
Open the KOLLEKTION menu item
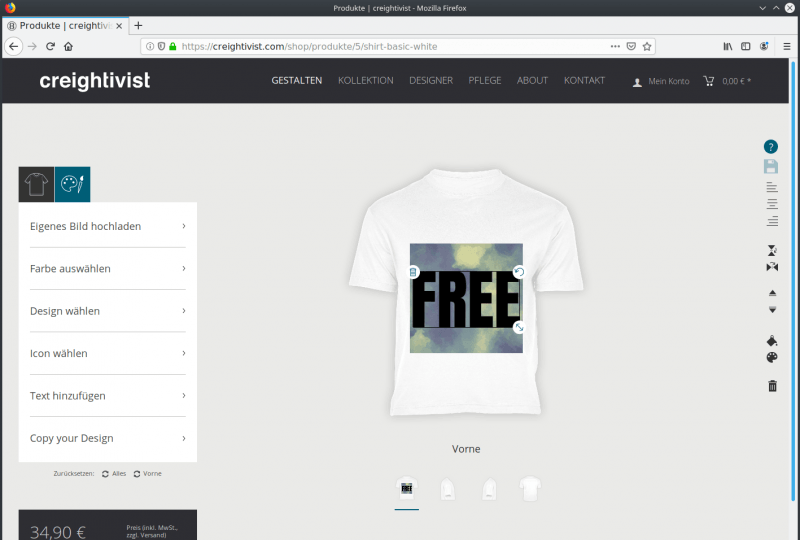[365, 81]
